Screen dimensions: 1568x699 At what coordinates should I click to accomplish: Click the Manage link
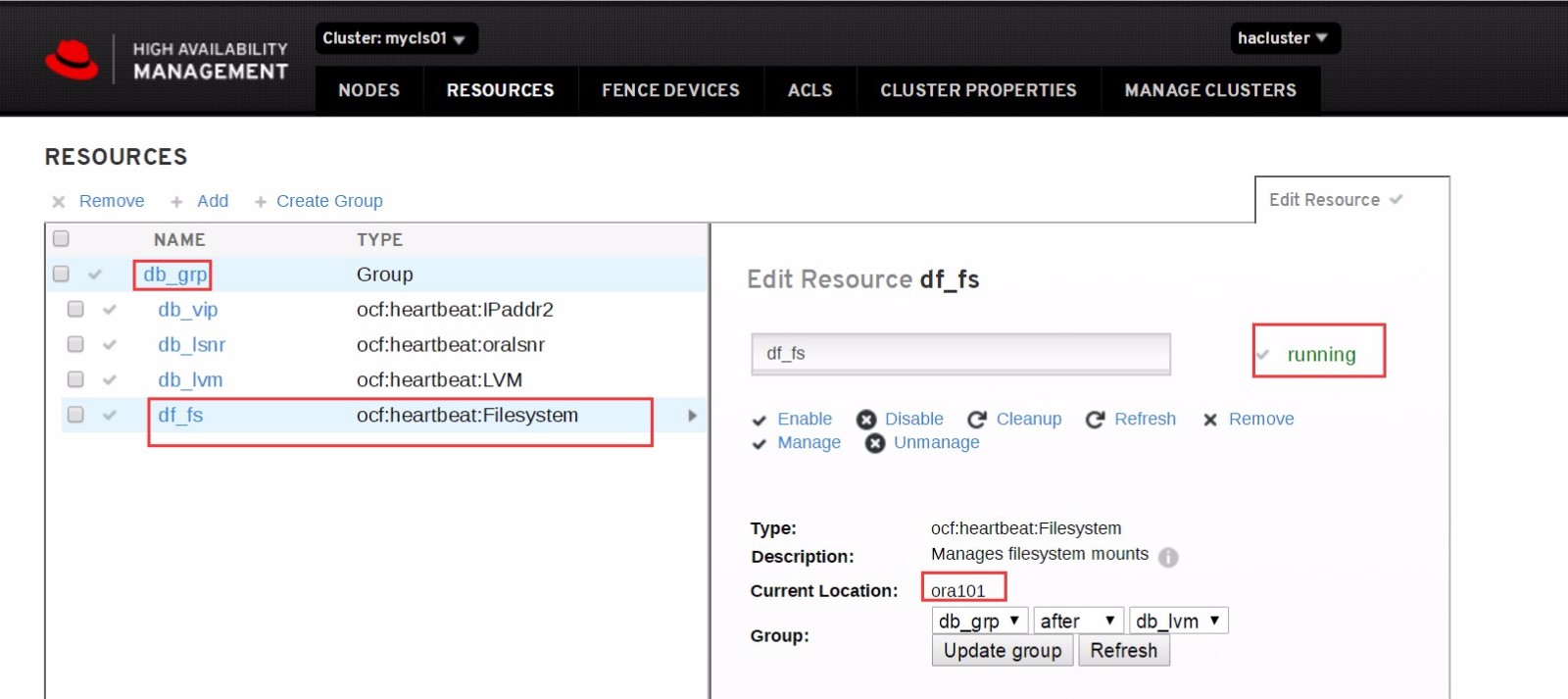pyautogui.click(x=809, y=443)
